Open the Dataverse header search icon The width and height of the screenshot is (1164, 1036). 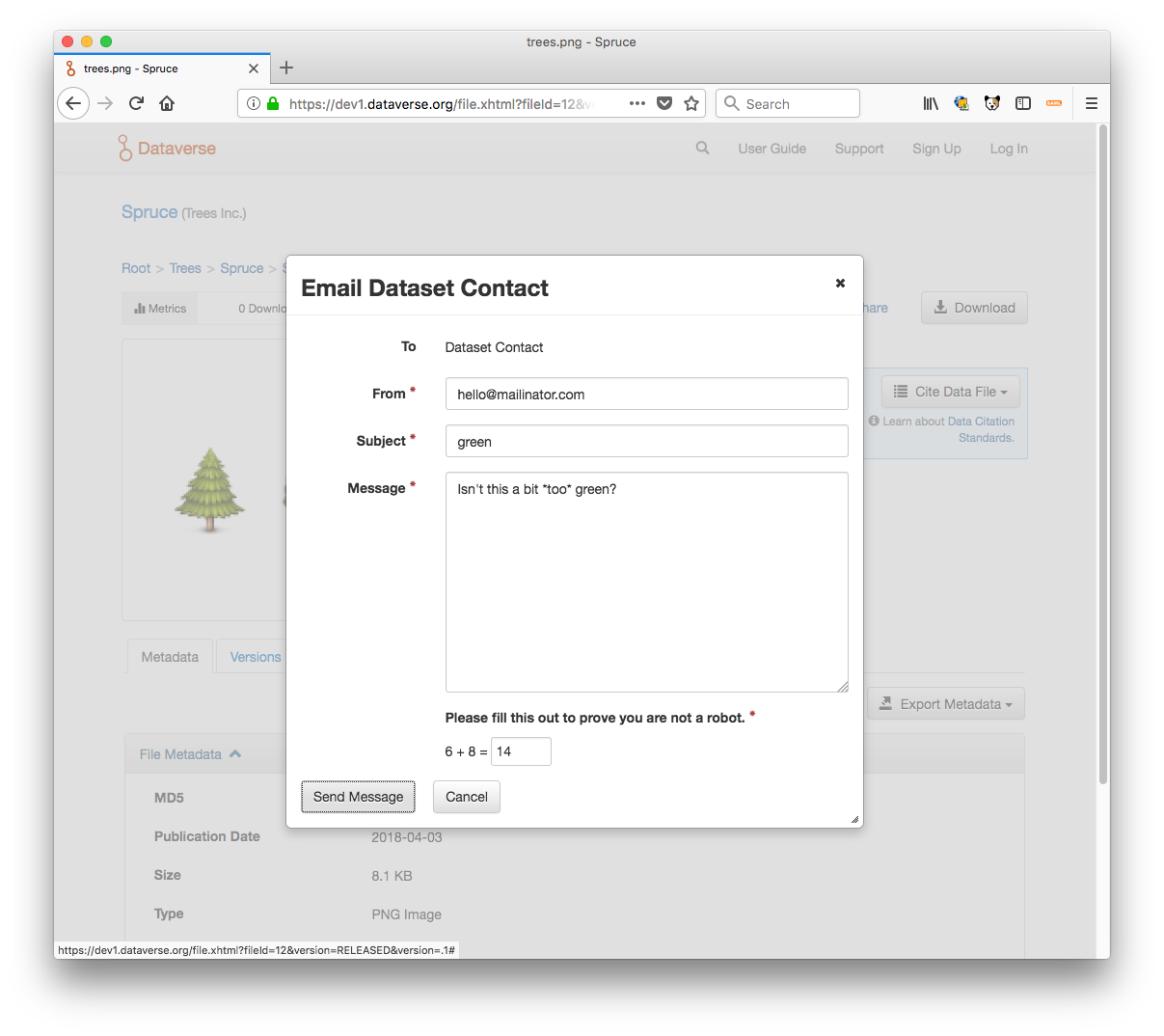(x=702, y=148)
